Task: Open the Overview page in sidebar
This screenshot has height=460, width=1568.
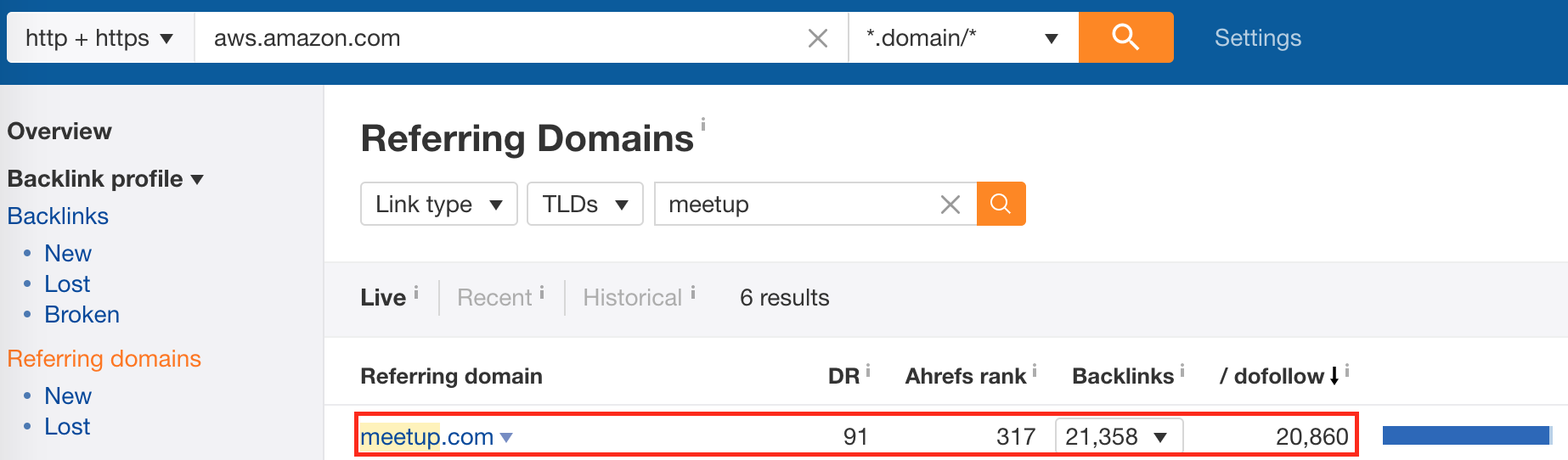Action: [59, 132]
